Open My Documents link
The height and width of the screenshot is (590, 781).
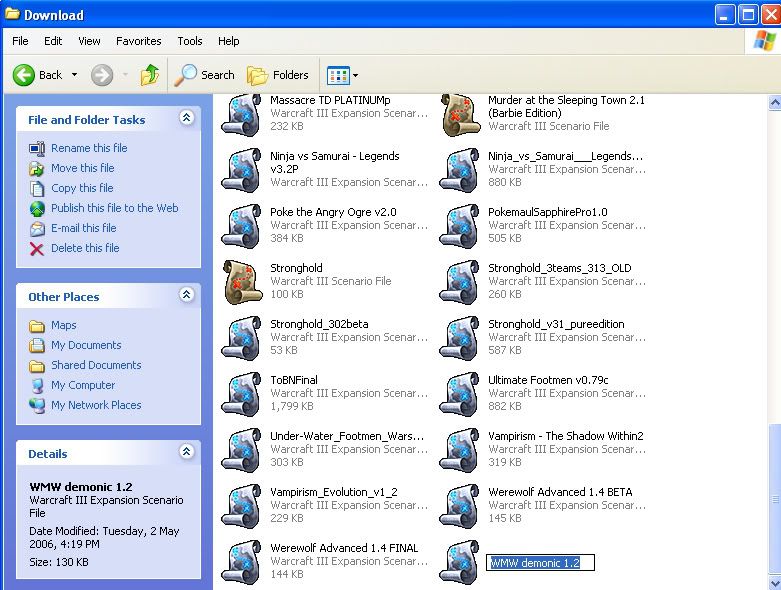(x=86, y=345)
